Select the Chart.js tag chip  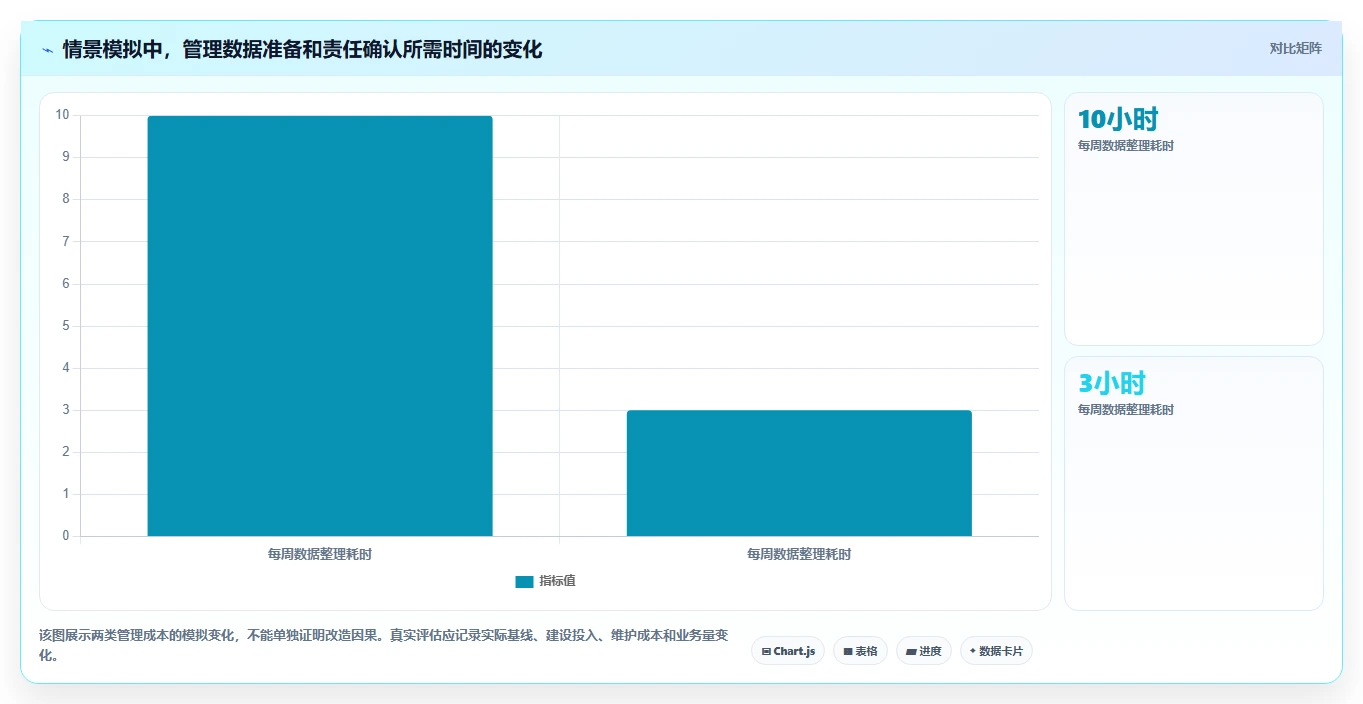[x=788, y=651]
